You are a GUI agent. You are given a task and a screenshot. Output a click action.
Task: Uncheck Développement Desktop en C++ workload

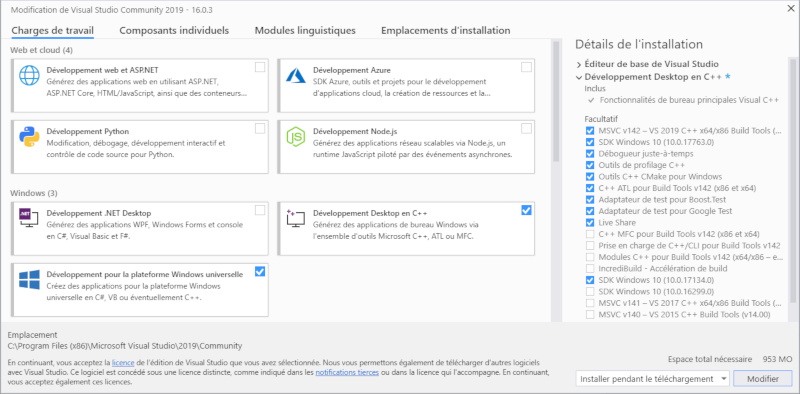click(x=527, y=210)
